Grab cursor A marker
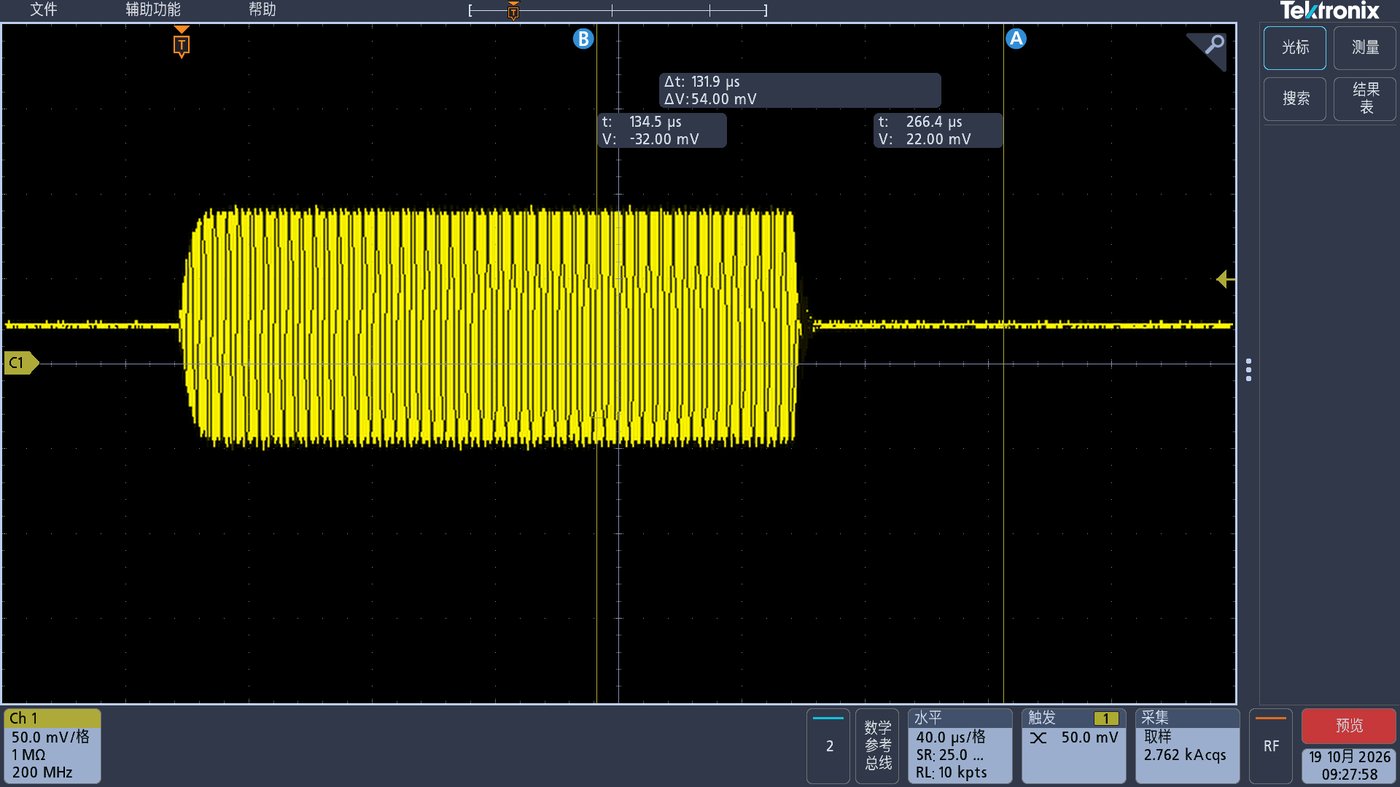This screenshot has height=787, width=1400. (1016, 39)
